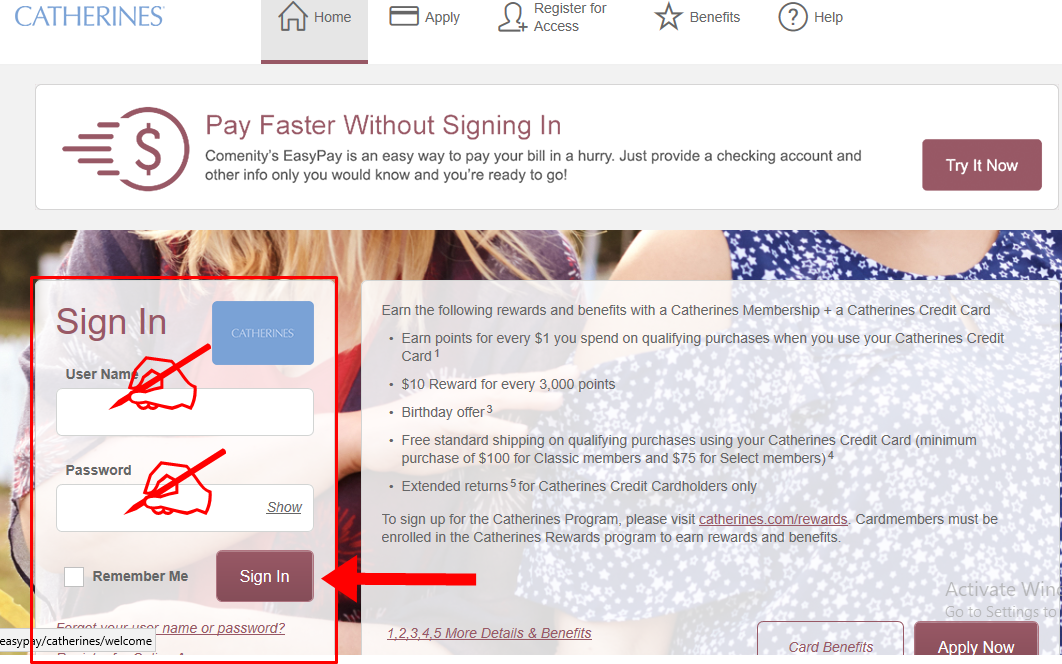Click inside the User Name field
Image resolution: width=1062 pixels, height=664 pixels.
185,412
